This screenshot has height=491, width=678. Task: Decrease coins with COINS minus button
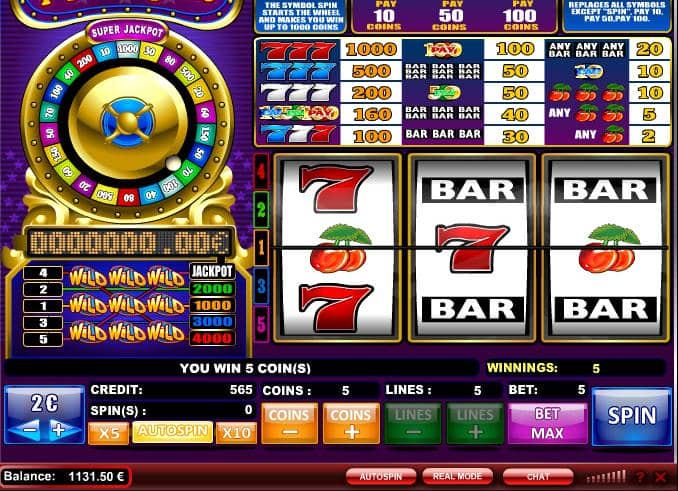(289, 424)
